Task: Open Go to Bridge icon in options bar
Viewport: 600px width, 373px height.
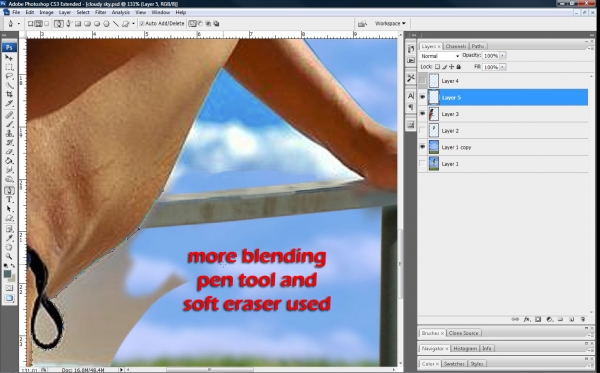Action: coord(362,24)
